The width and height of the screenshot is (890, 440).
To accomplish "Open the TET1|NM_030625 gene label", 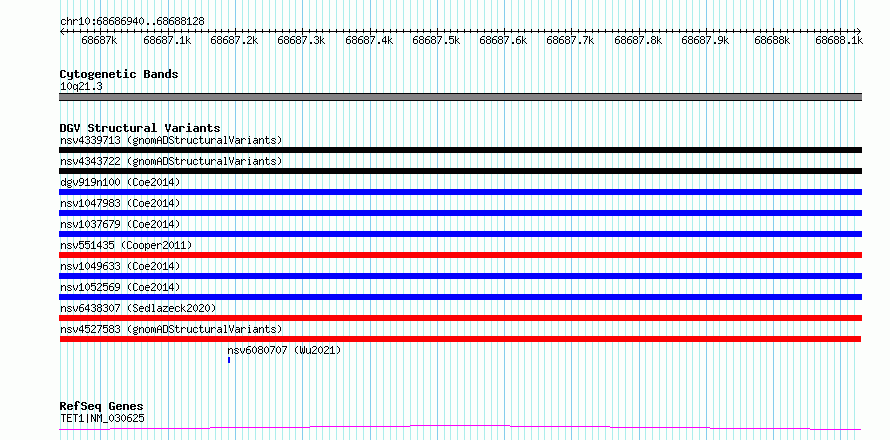I will point(102,418).
